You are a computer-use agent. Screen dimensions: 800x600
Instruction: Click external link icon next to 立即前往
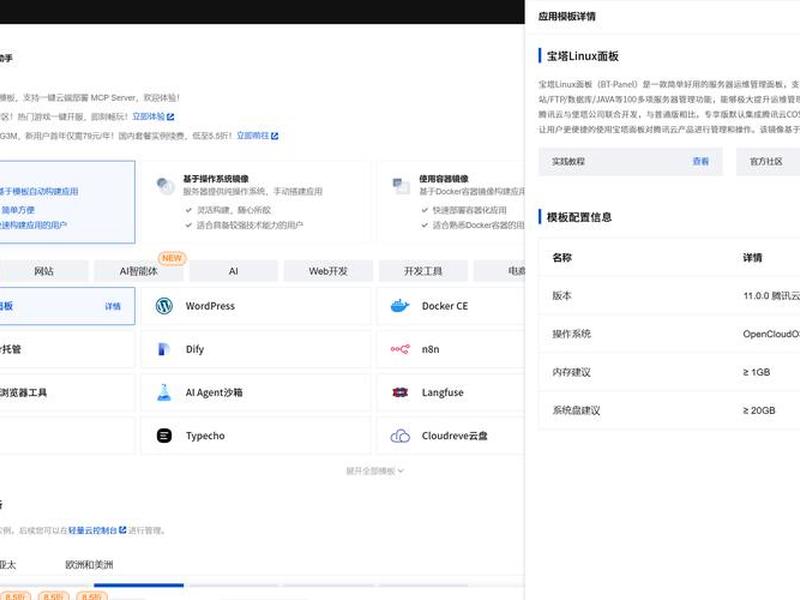274,136
